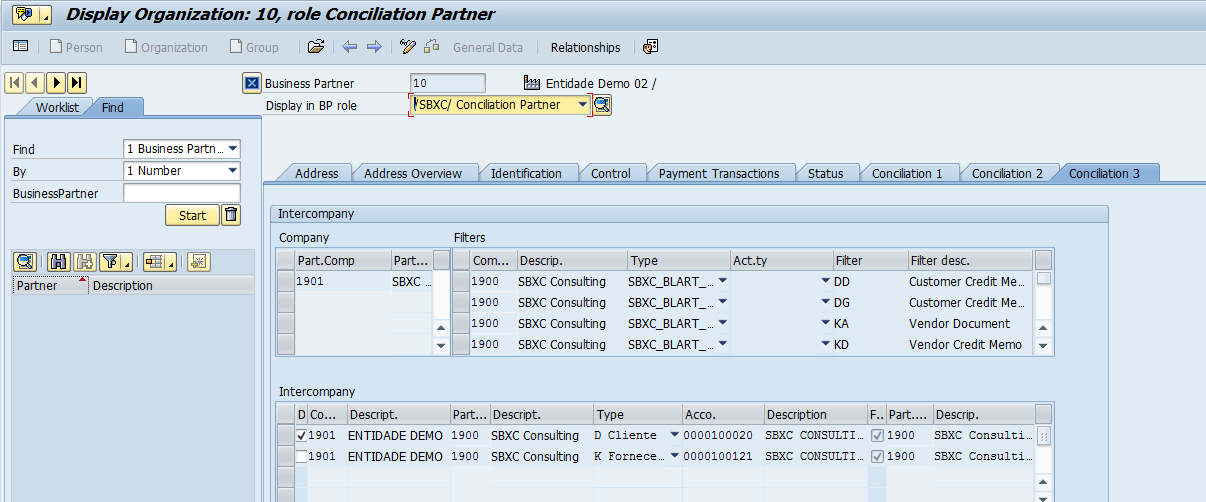Toggle the checkbox in the K Fornecedor row
The width and height of the screenshot is (1206, 502).
(x=302, y=457)
